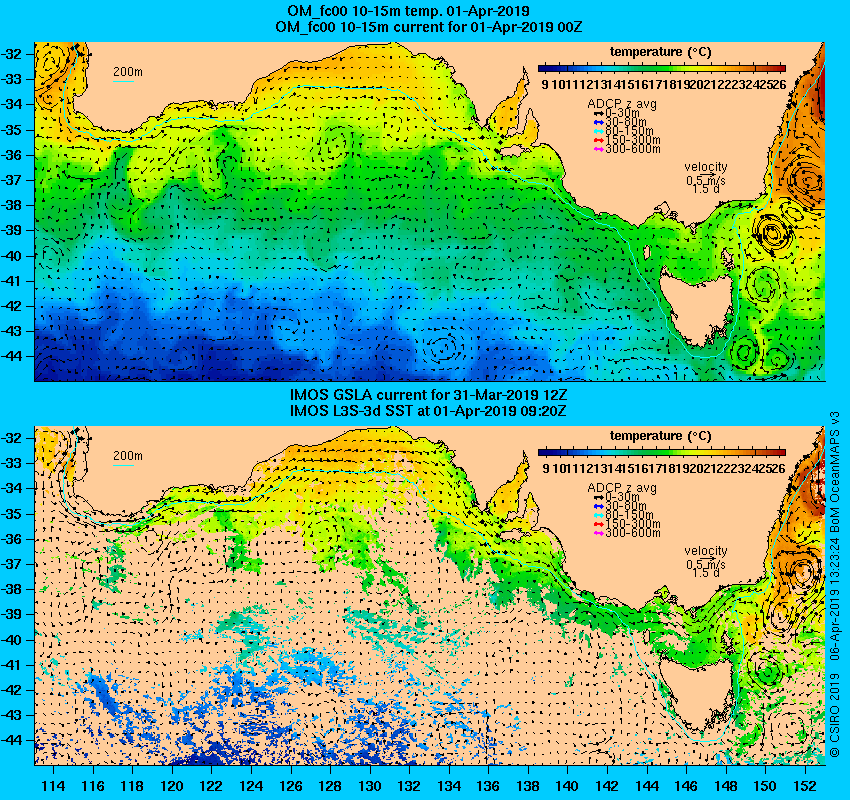
Task: Click the 'OM_fc00 10-15m temp. 01-Apr-2019' title
Action: 409,11
